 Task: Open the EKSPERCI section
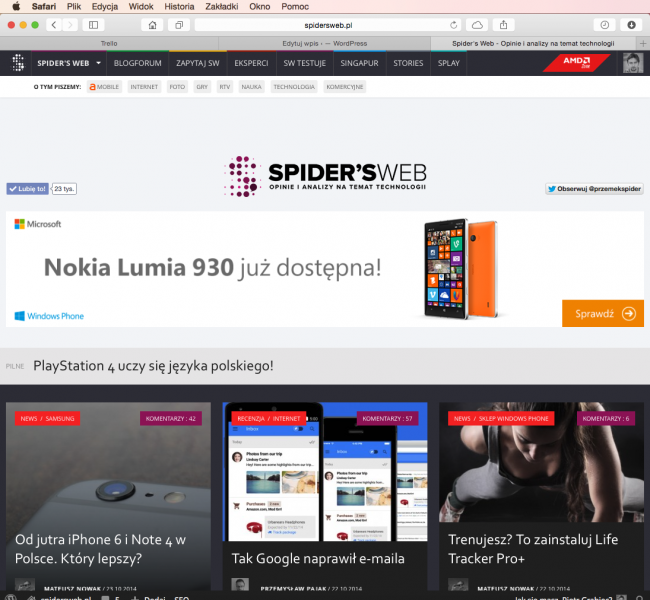(x=251, y=63)
